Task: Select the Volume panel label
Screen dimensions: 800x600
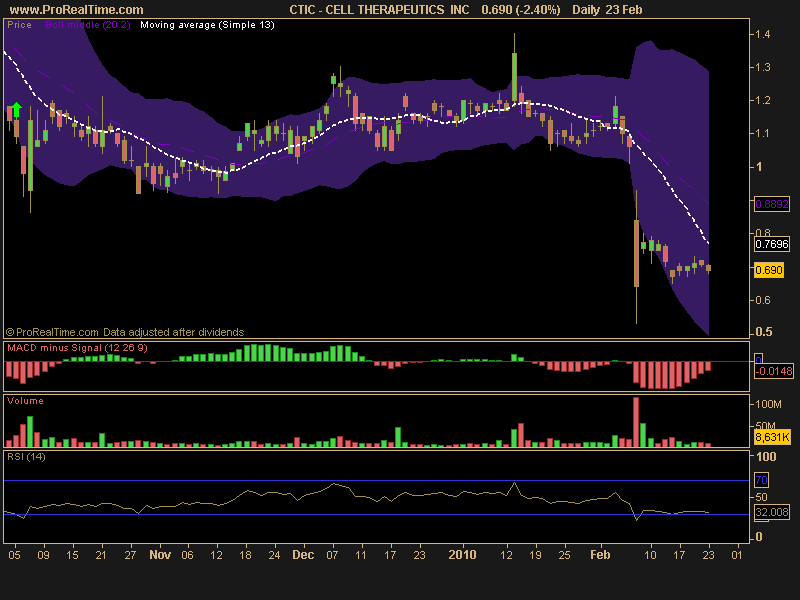Action: point(25,401)
